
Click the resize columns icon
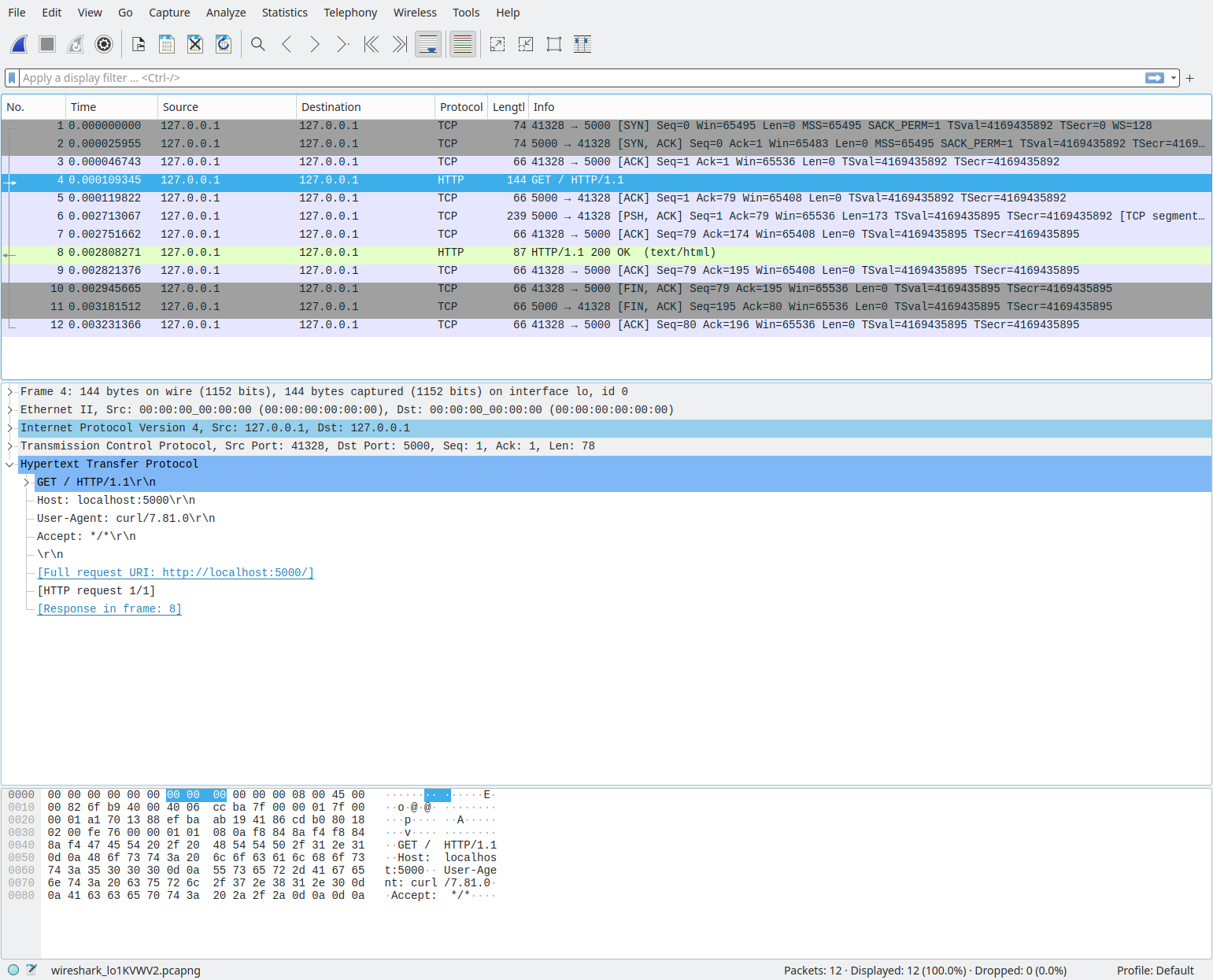click(582, 44)
